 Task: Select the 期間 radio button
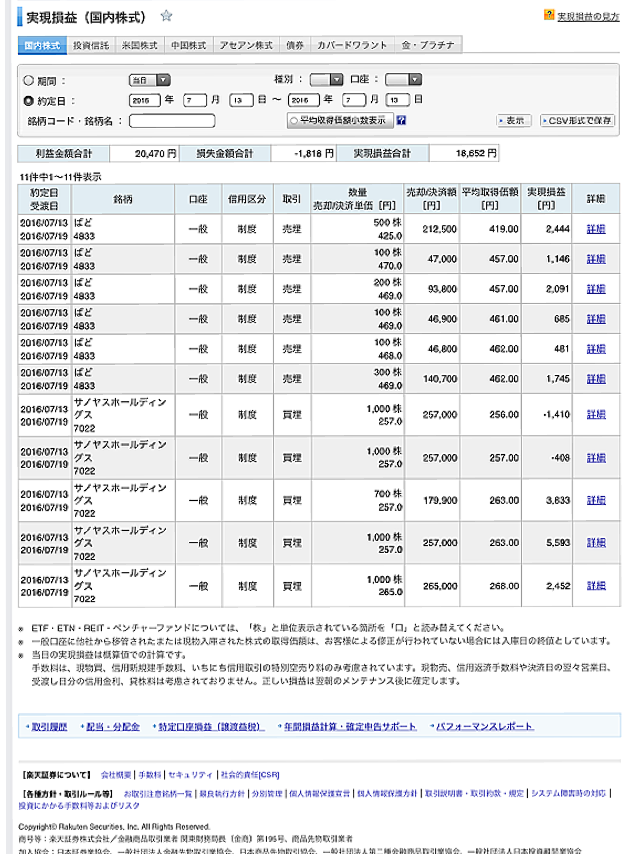(28, 80)
